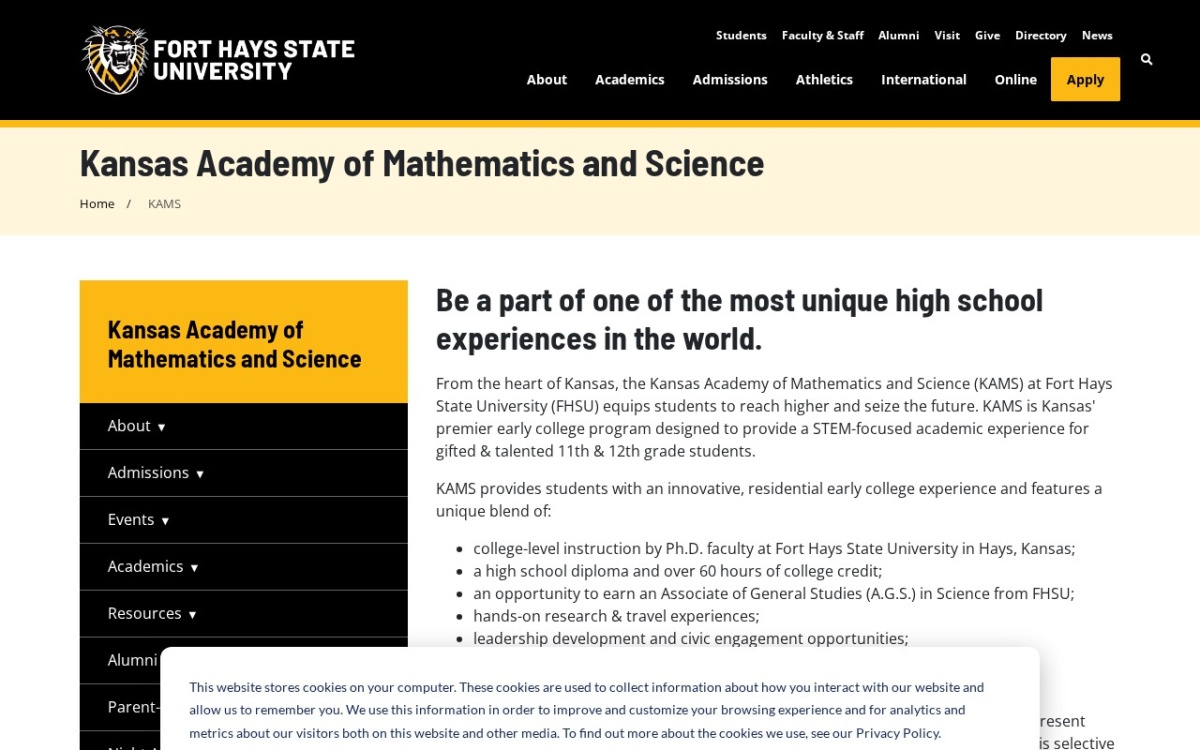1200x750 pixels.
Task: Click the 'Be a part of one' headline
Action: pos(739,319)
